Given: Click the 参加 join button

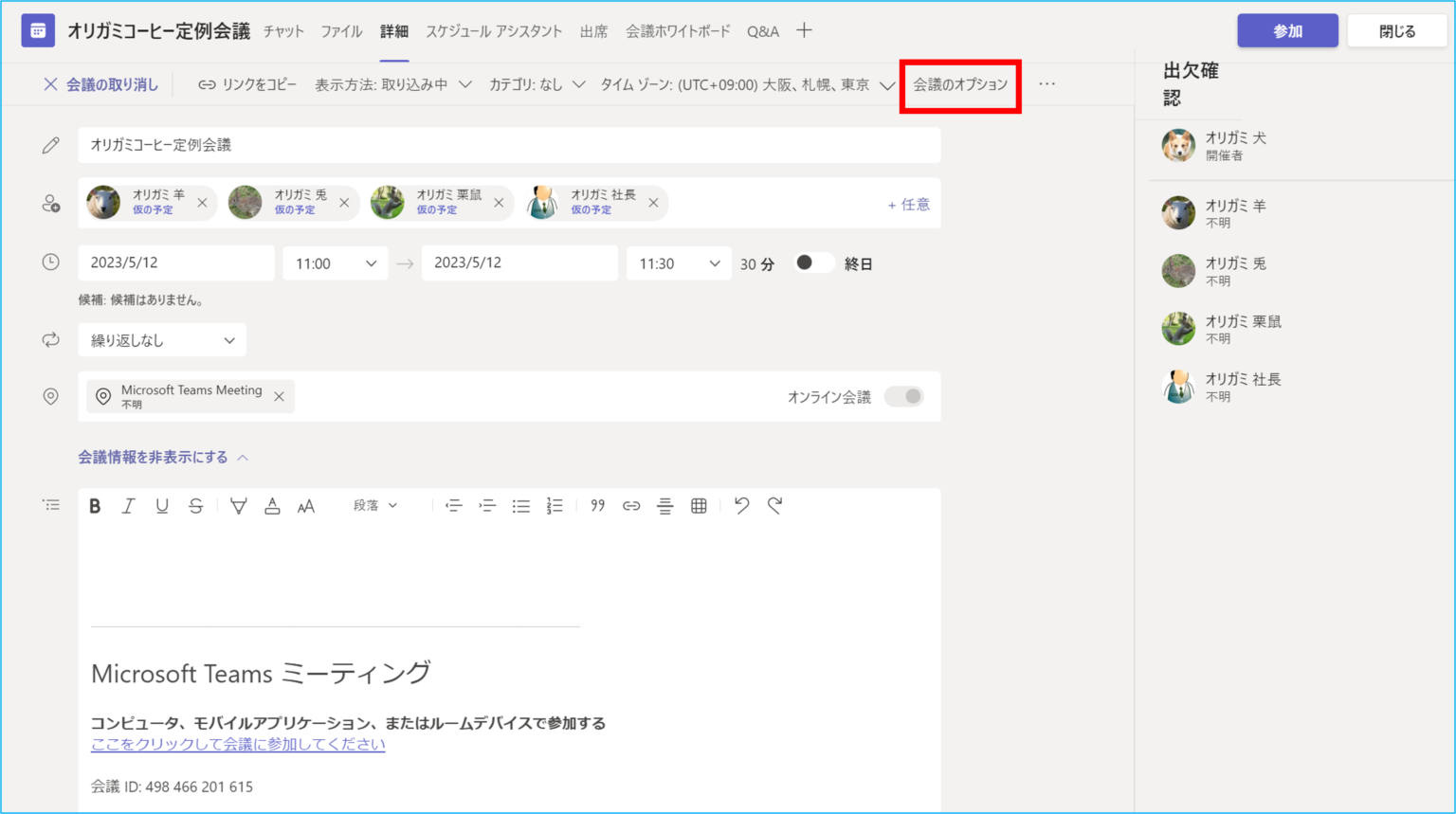Looking at the screenshot, I should point(1287,31).
